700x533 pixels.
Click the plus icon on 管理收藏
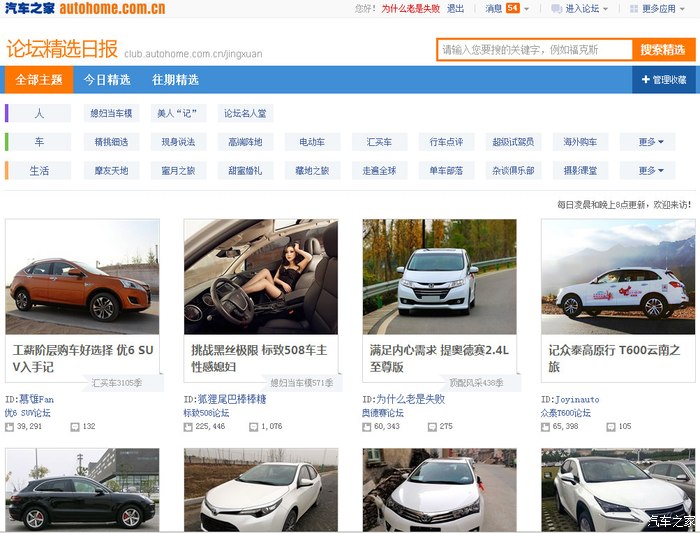[x=646, y=80]
